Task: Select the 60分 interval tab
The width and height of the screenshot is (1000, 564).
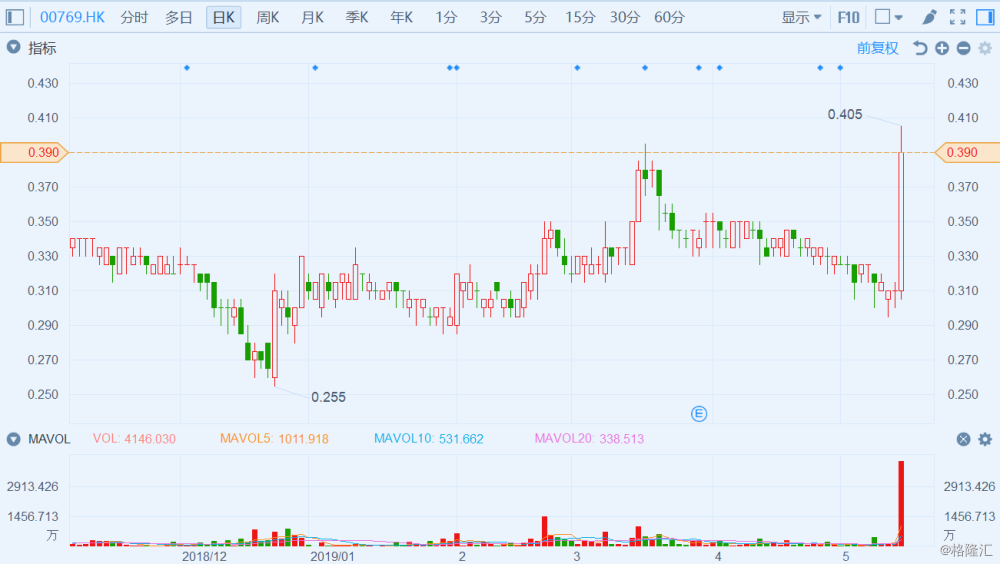Action: (669, 17)
